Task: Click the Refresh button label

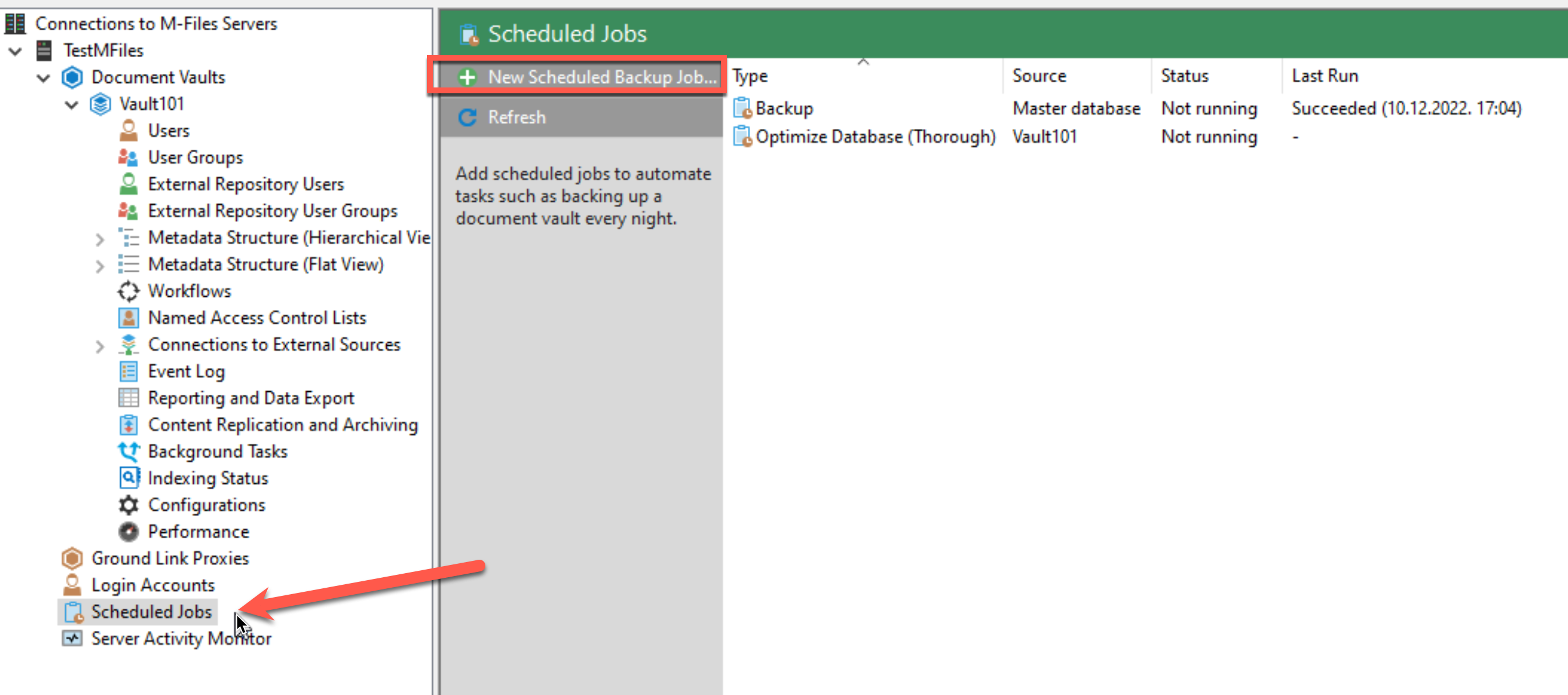Action: click(517, 117)
